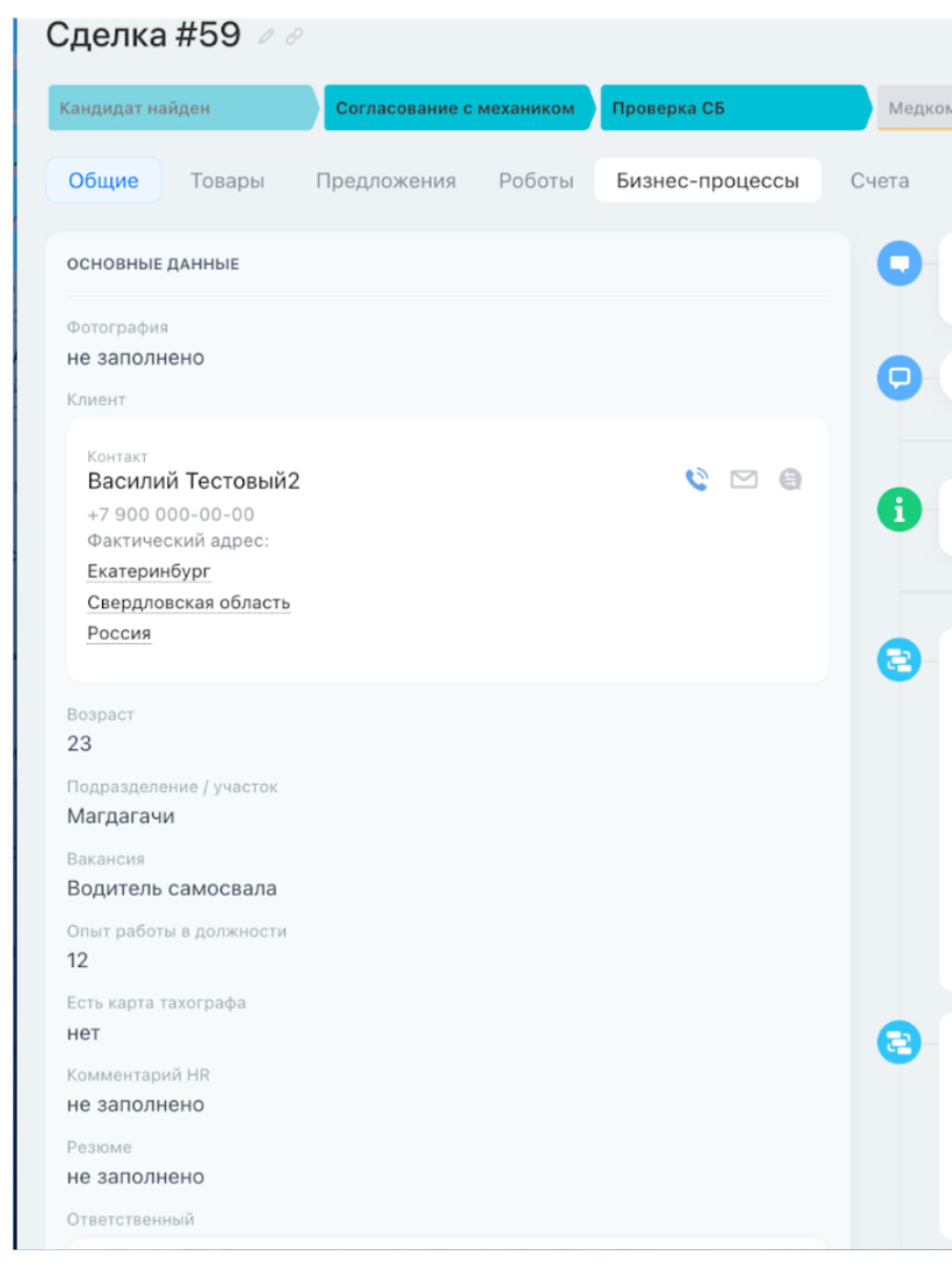Open the business process icon near Клиент card
Image resolution: width=952 pixels, height=1270 pixels.
click(x=899, y=659)
